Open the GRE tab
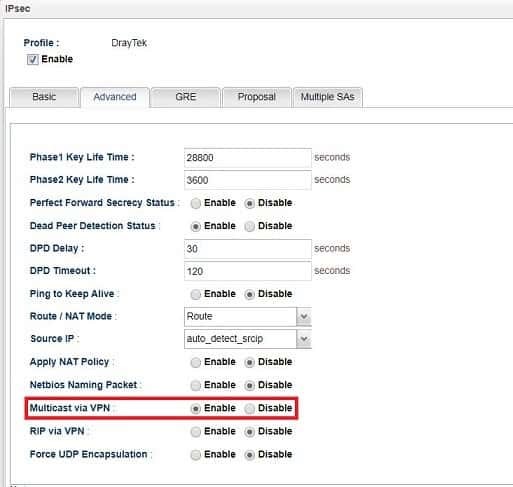513x487 pixels. [185, 97]
